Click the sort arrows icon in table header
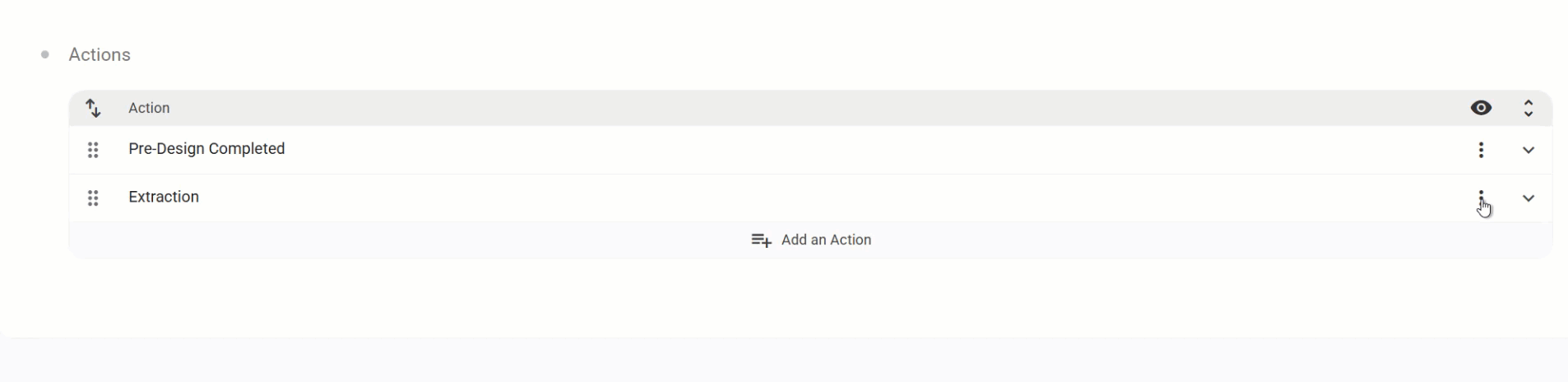The height and width of the screenshot is (382, 1568). (x=93, y=108)
